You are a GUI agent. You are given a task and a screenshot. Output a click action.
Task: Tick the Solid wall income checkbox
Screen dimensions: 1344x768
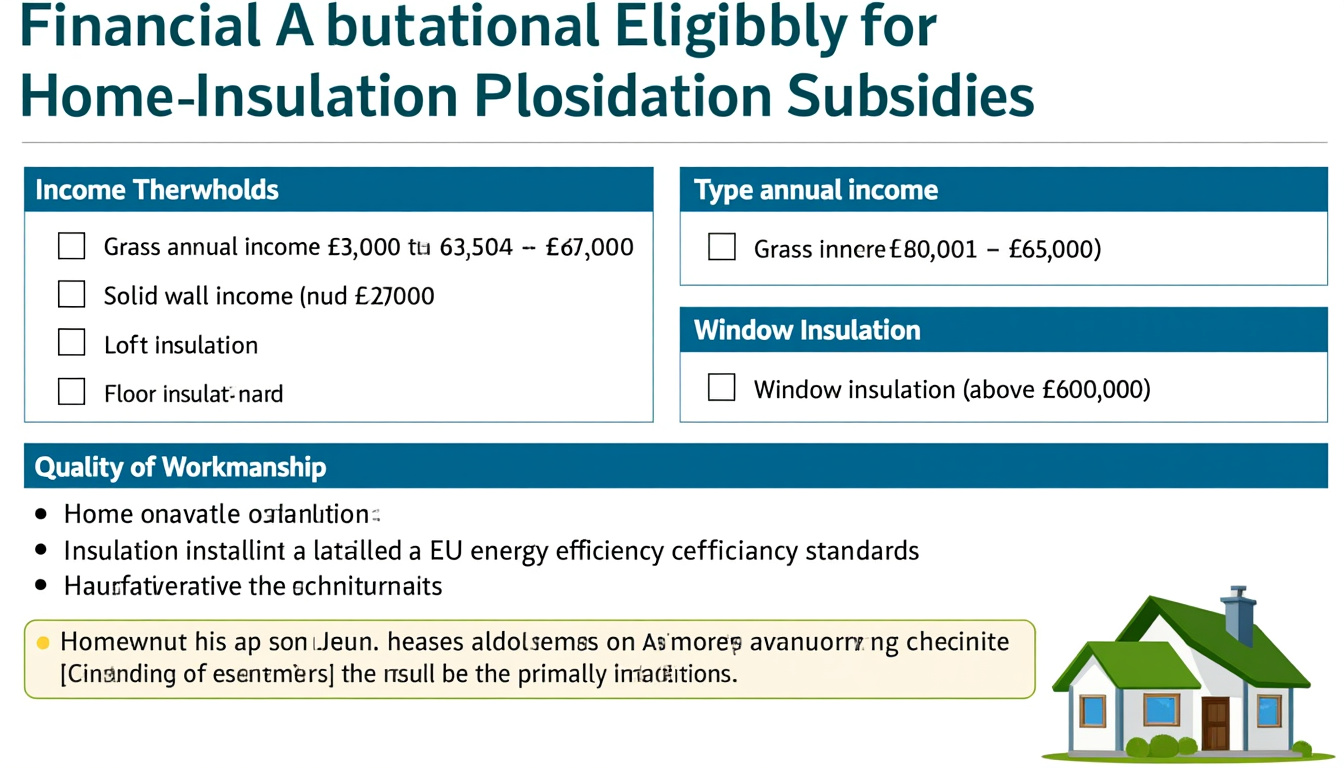point(71,294)
